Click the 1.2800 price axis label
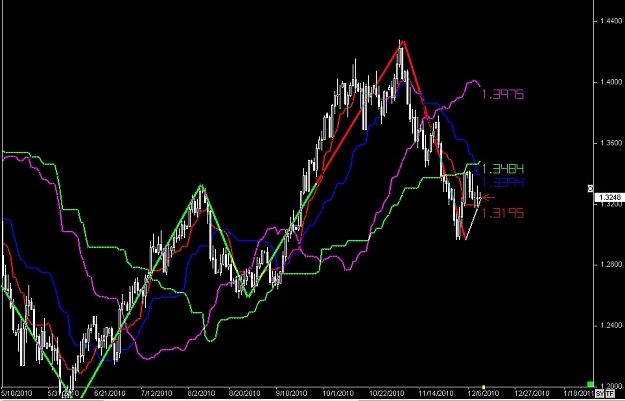Viewport: 625px width, 401px height. click(x=613, y=264)
